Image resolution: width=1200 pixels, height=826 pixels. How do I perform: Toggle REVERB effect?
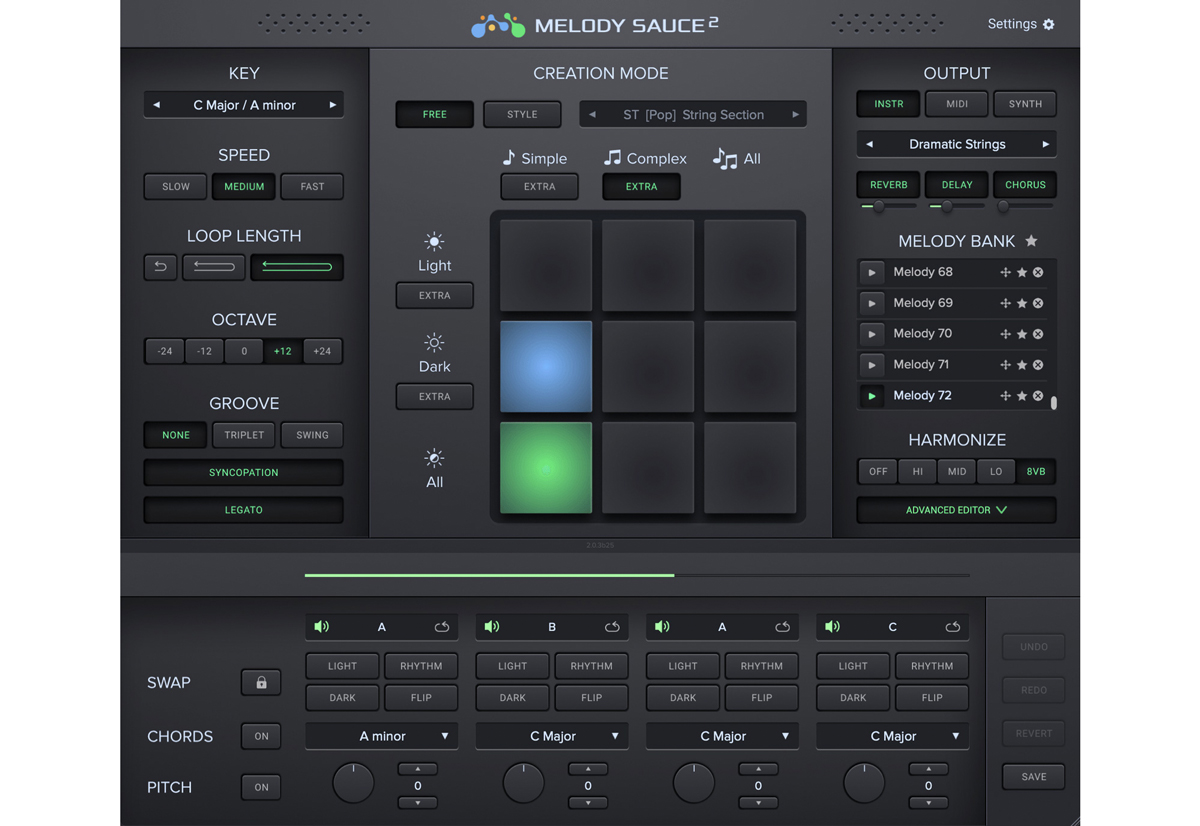point(888,185)
